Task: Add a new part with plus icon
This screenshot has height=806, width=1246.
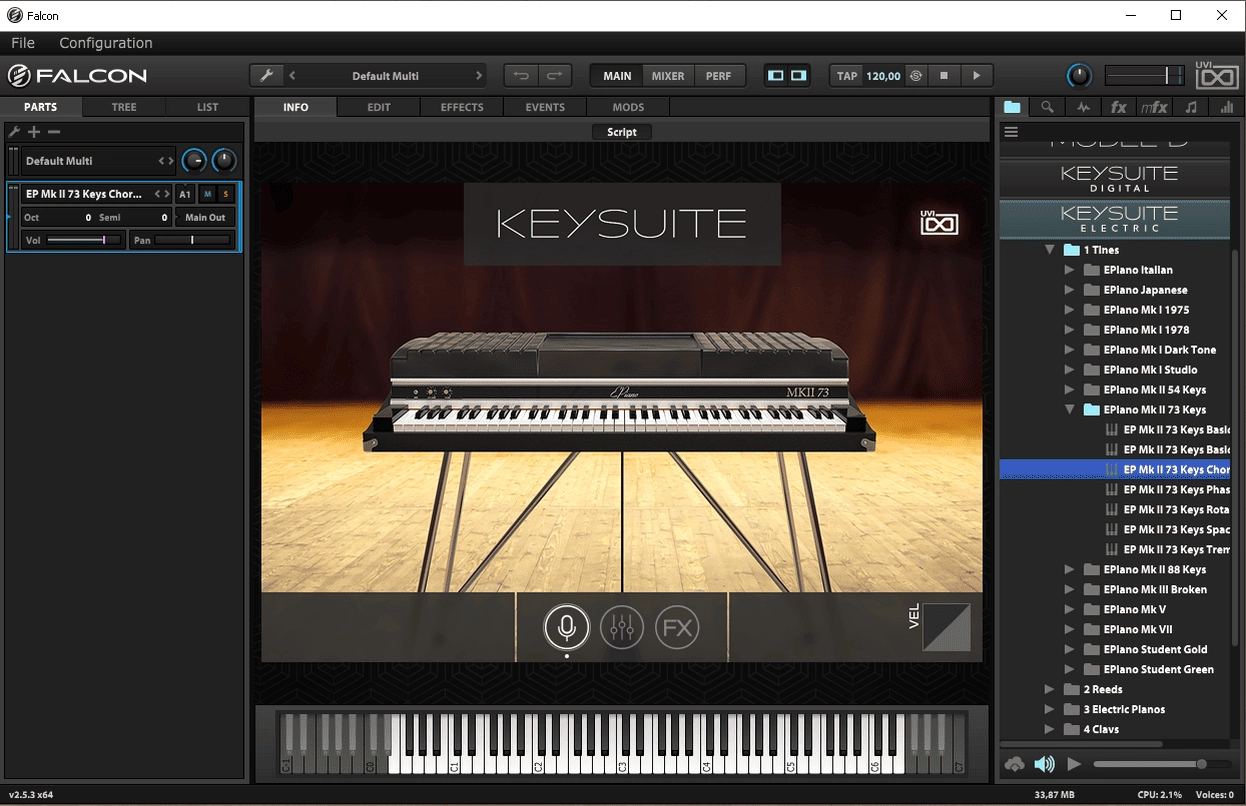Action: 34,132
